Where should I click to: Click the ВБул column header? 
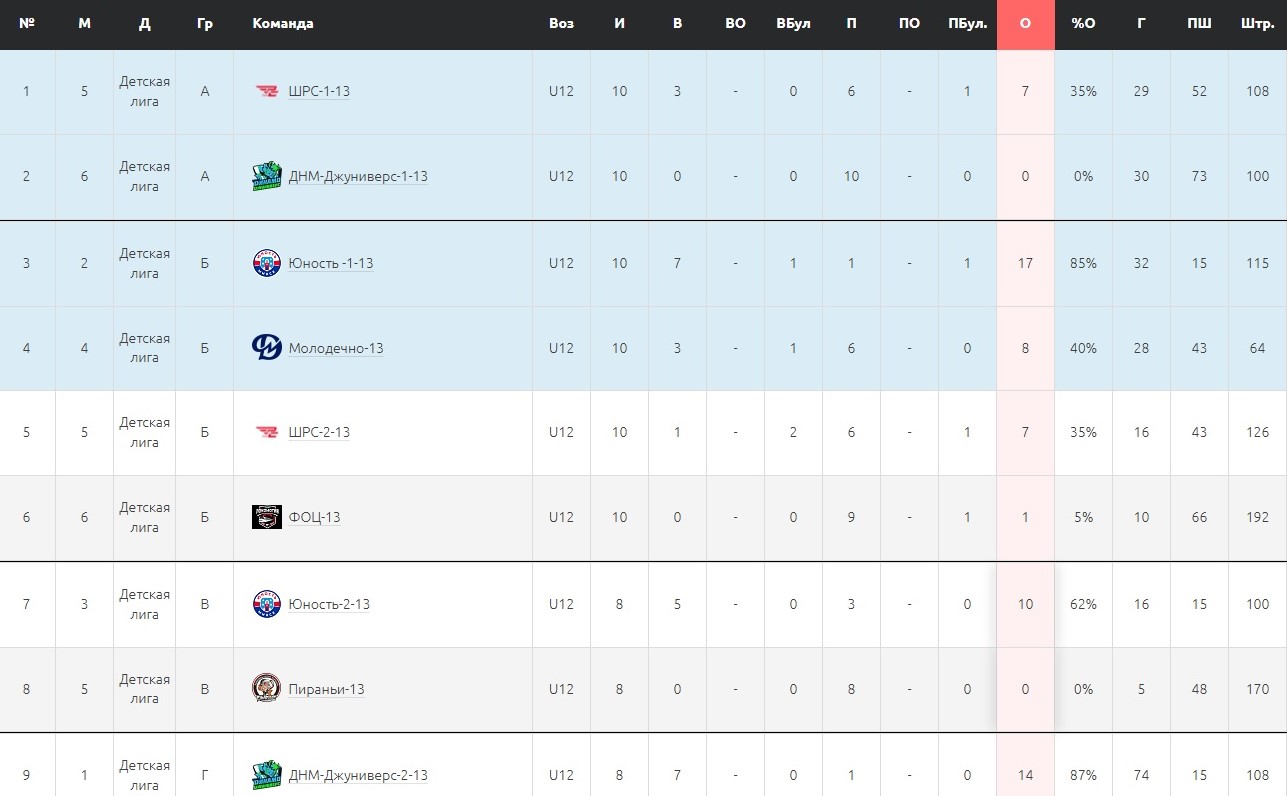pos(793,24)
